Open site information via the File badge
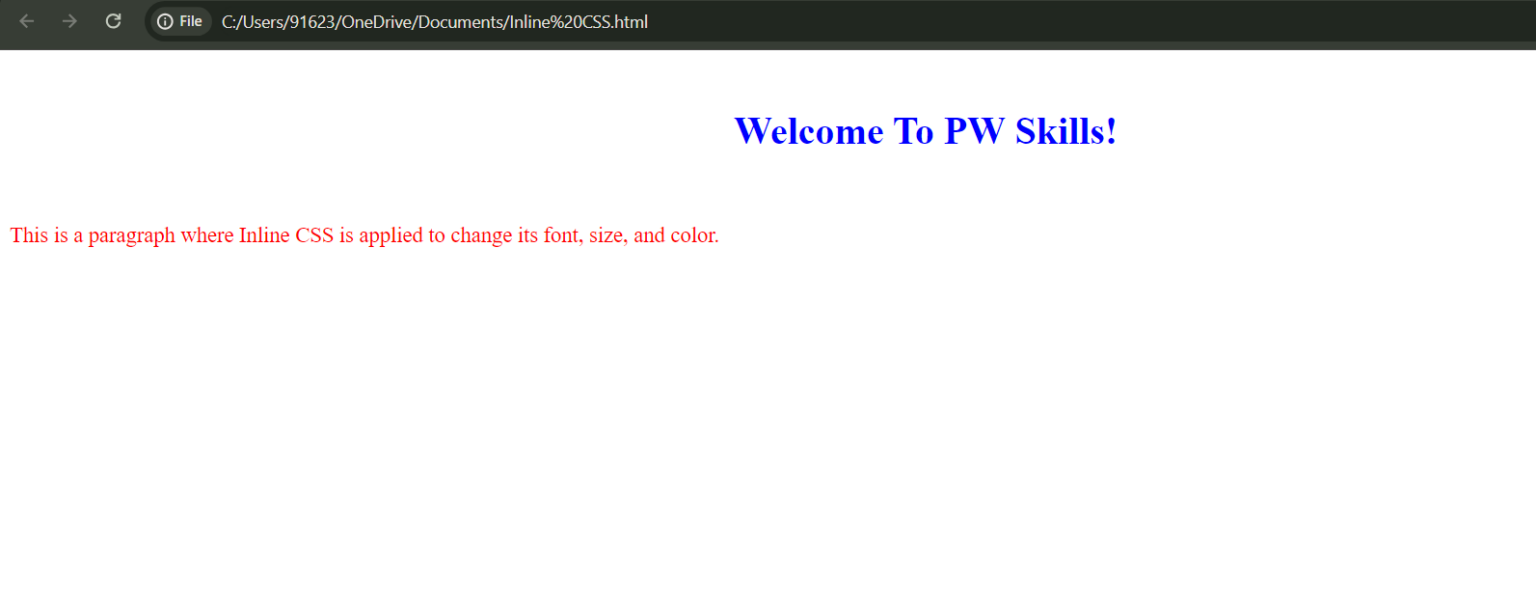 point(179,20)
